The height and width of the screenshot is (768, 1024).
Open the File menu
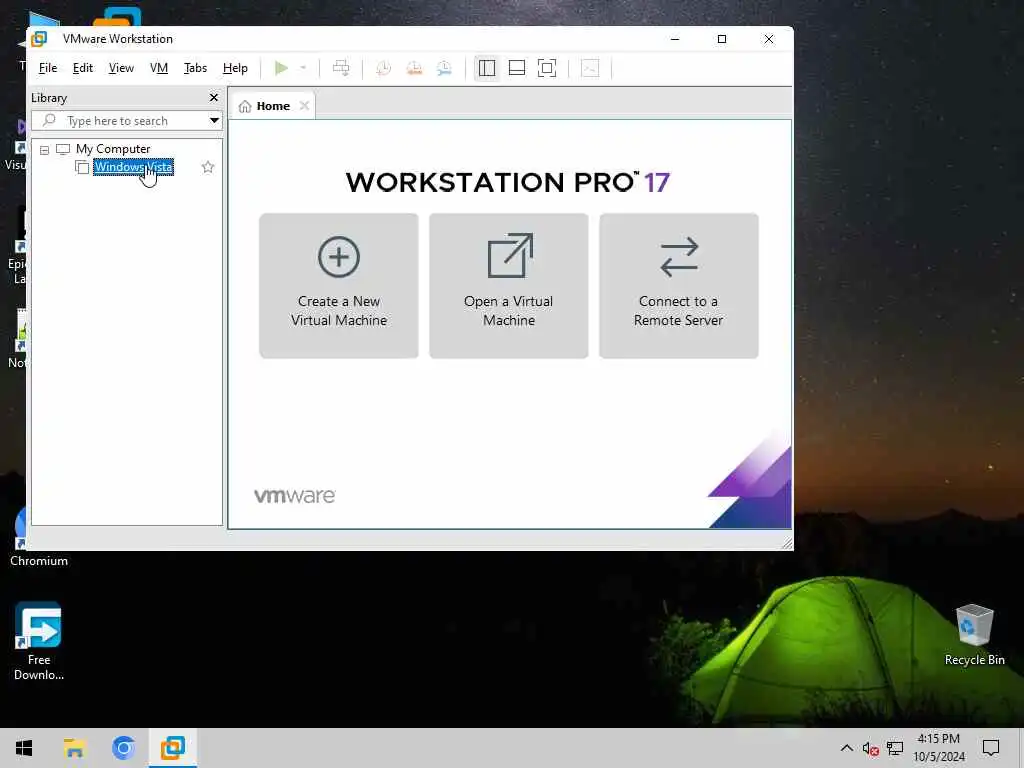(48, 68)
